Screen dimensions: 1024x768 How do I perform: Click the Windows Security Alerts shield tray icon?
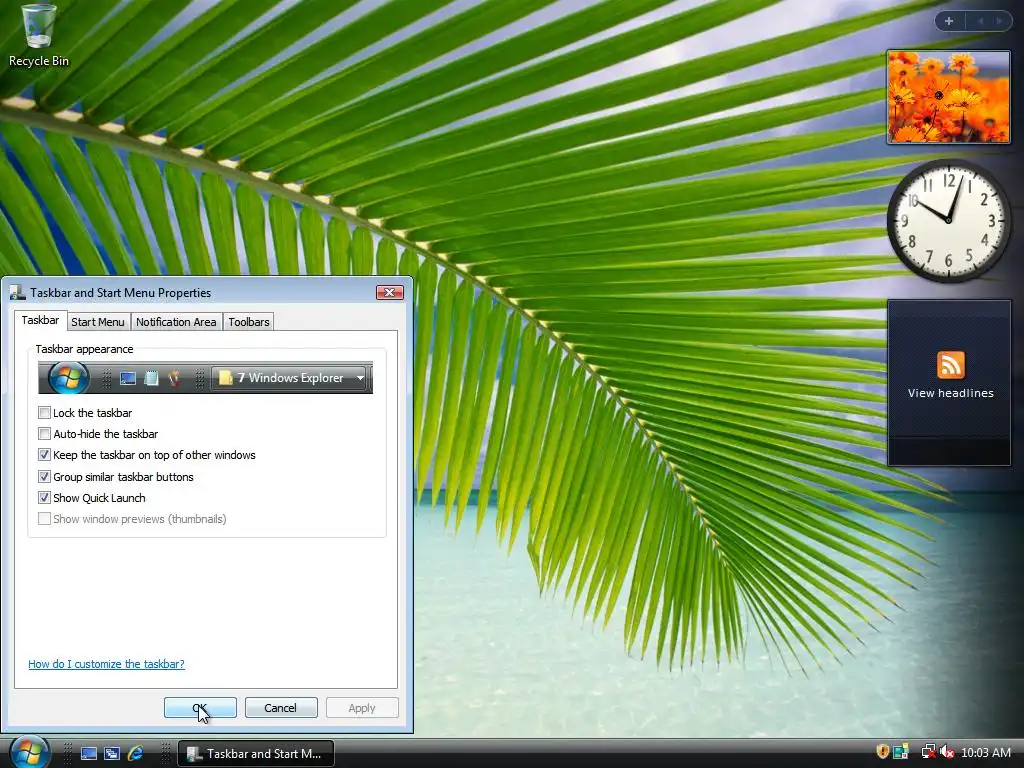click(x=882, y=752)
